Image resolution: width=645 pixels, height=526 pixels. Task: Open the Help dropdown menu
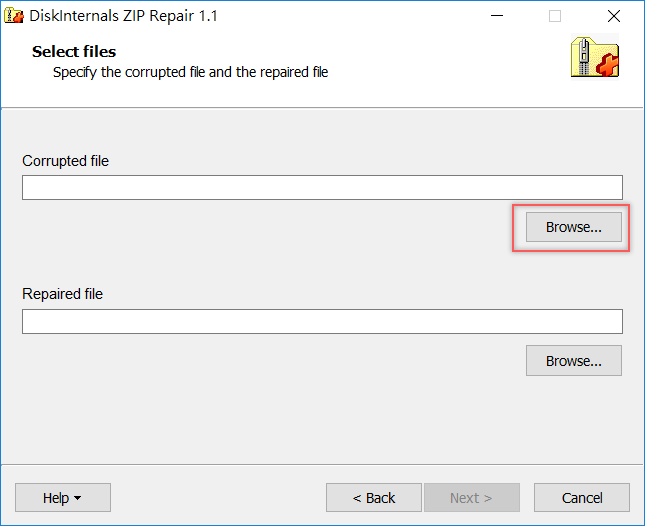click(x=62, y=498)
